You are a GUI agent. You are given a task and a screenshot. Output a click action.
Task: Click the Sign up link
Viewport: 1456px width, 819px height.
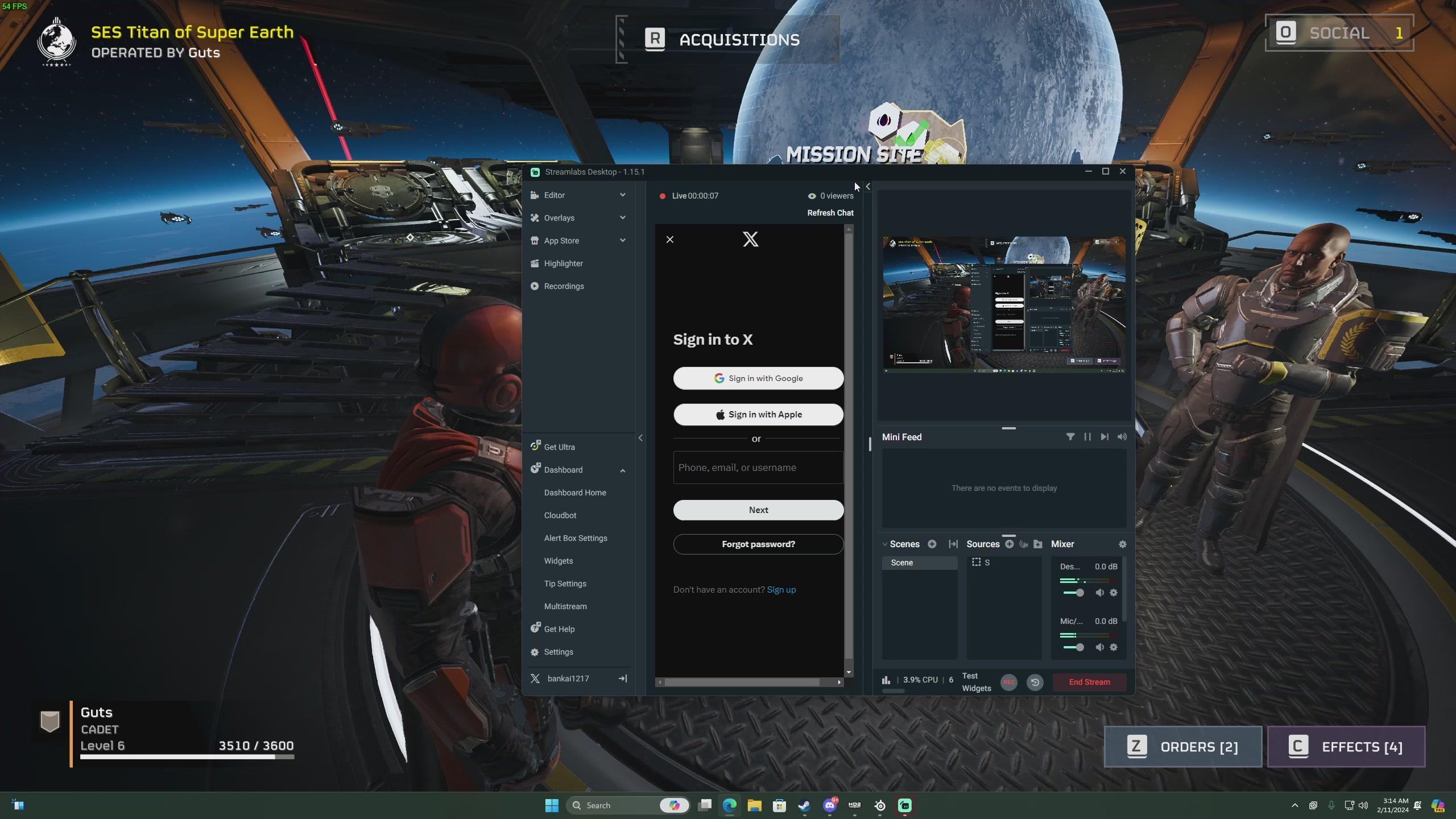point(781,590)
